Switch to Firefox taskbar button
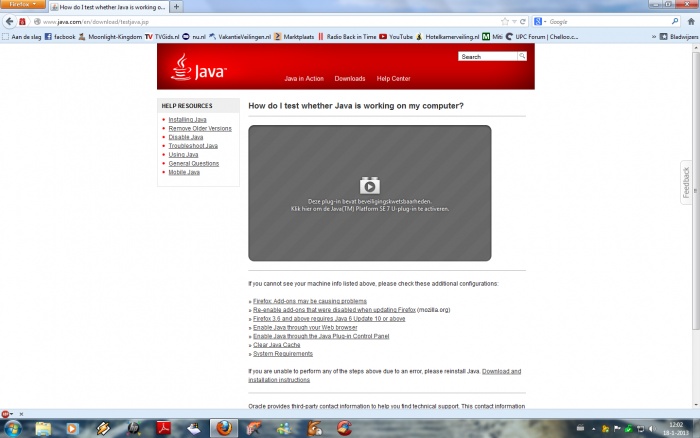Viewport: 700px width, 438px height. point(224,429)
